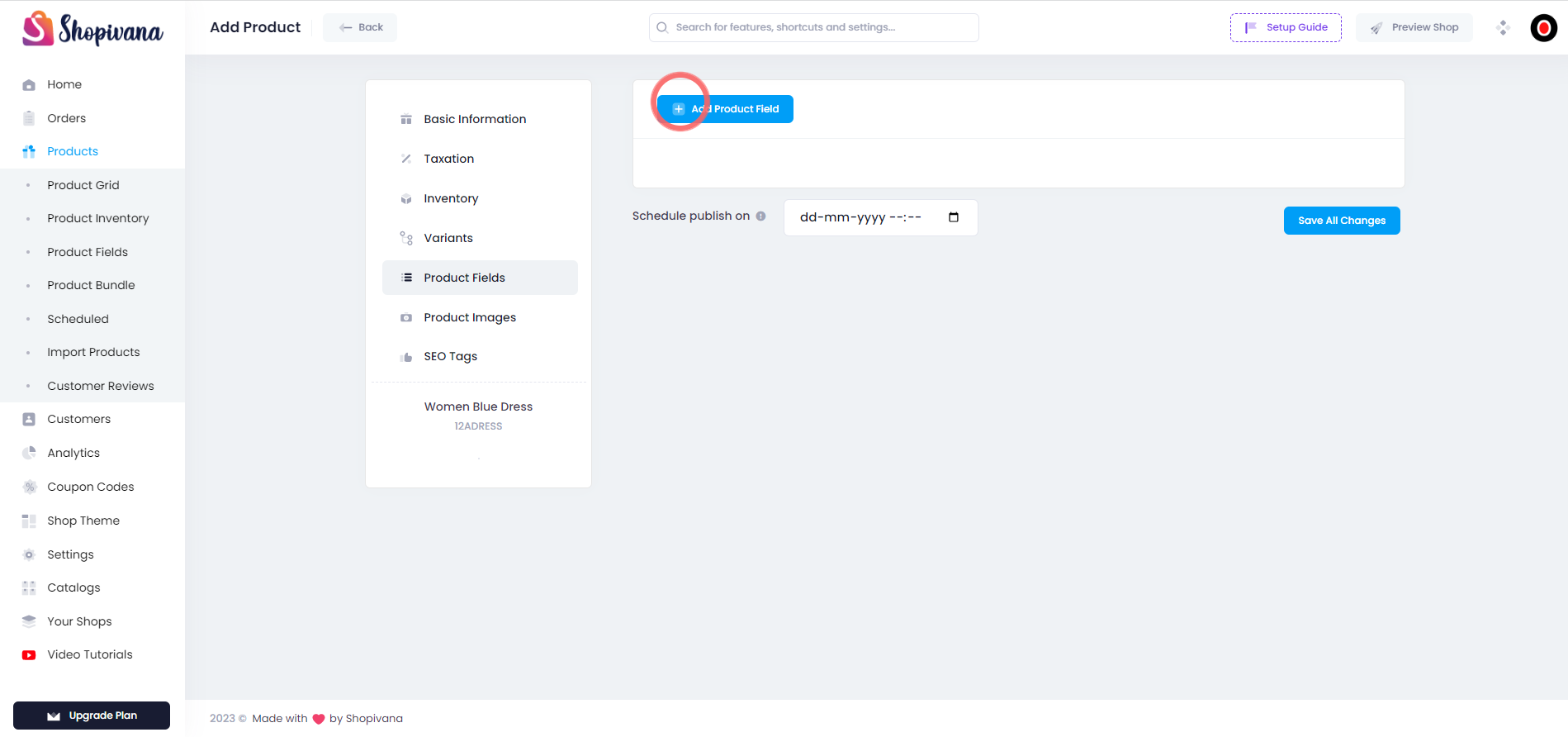The image size is (1568, 737).
Task: Click the schedule publish info icon
Action: pos(761,216)
